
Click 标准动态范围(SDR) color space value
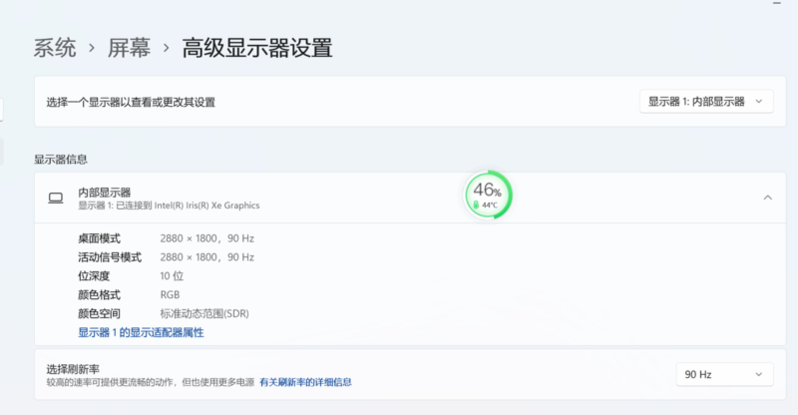[x=204, y=313]
